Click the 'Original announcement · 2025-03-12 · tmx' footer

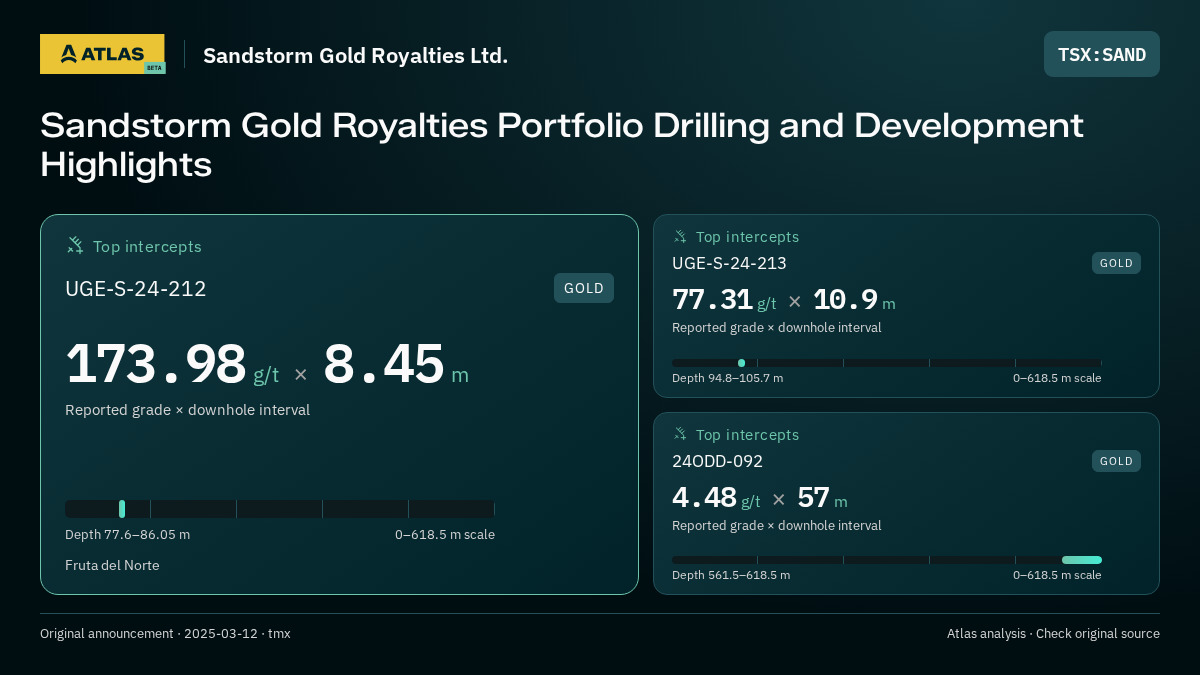tap(165, 633)
